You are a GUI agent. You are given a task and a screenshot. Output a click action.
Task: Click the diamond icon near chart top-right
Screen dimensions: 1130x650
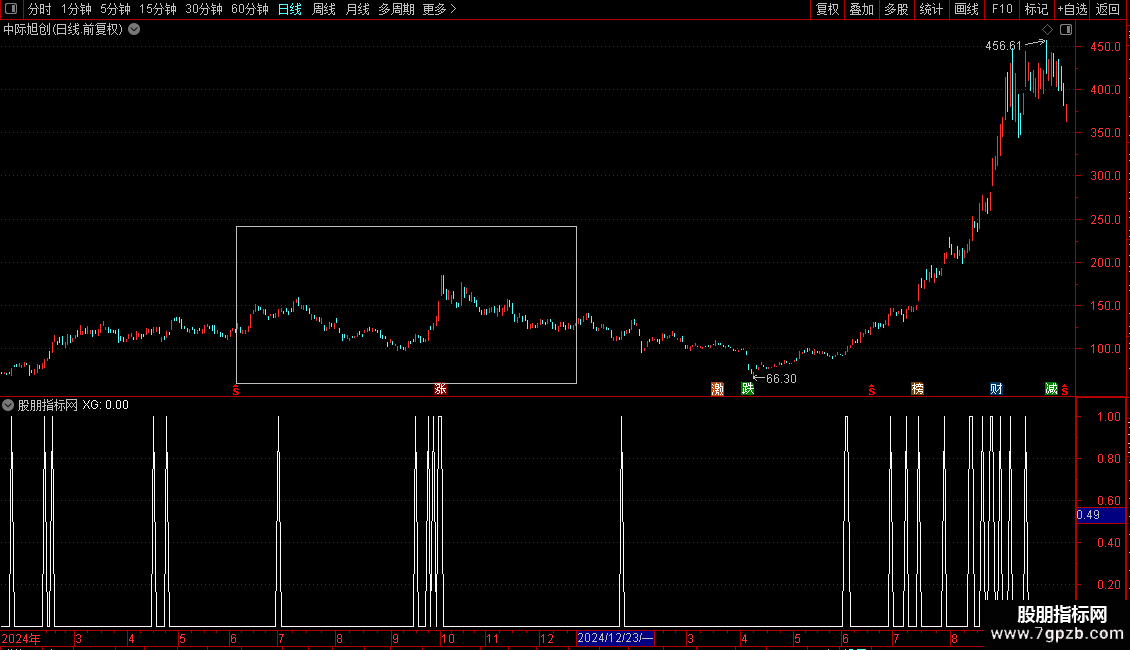pos(1048,30)
